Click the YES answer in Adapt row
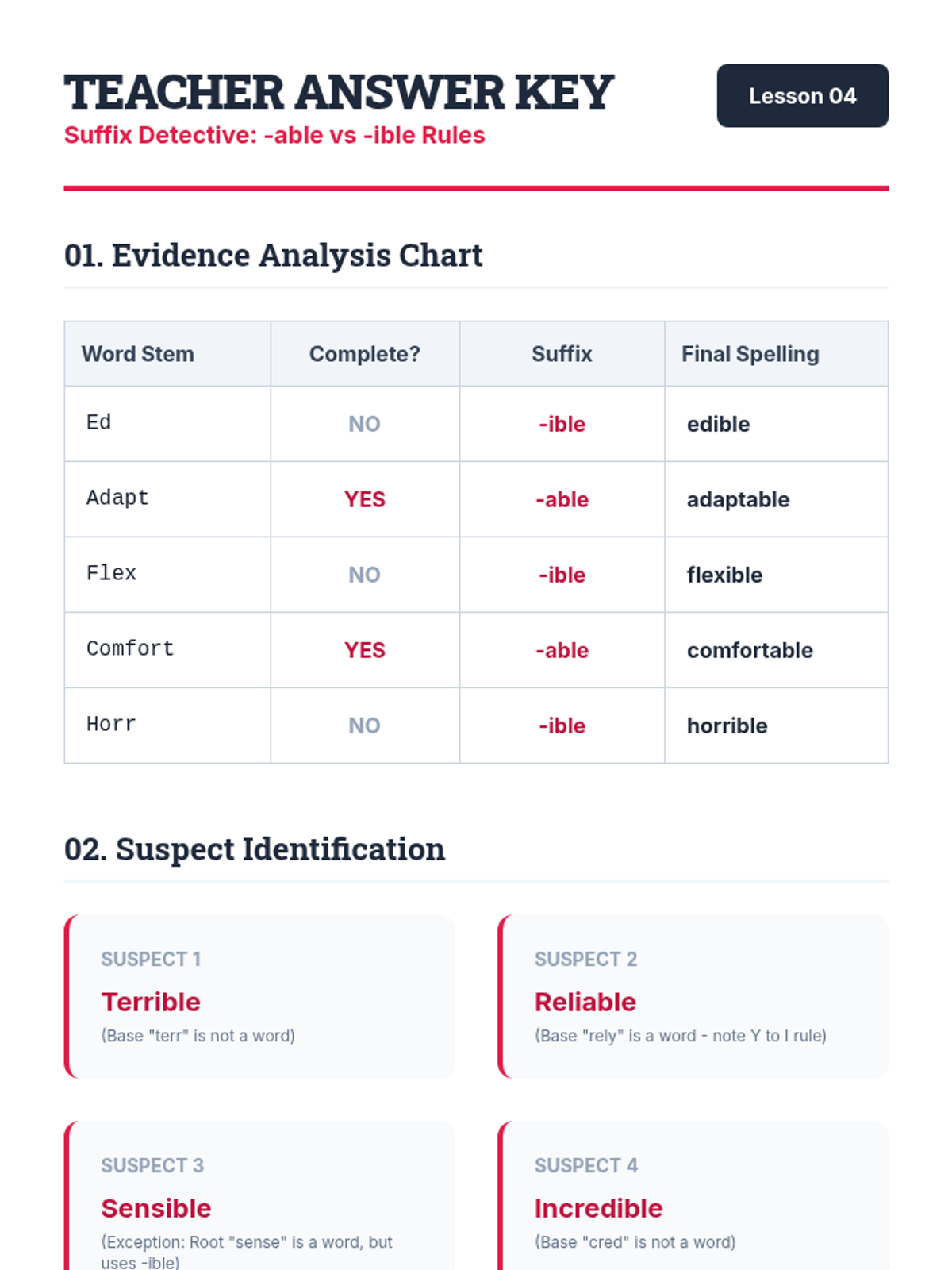The image size is (952, 1270). [x=365, y=499]
